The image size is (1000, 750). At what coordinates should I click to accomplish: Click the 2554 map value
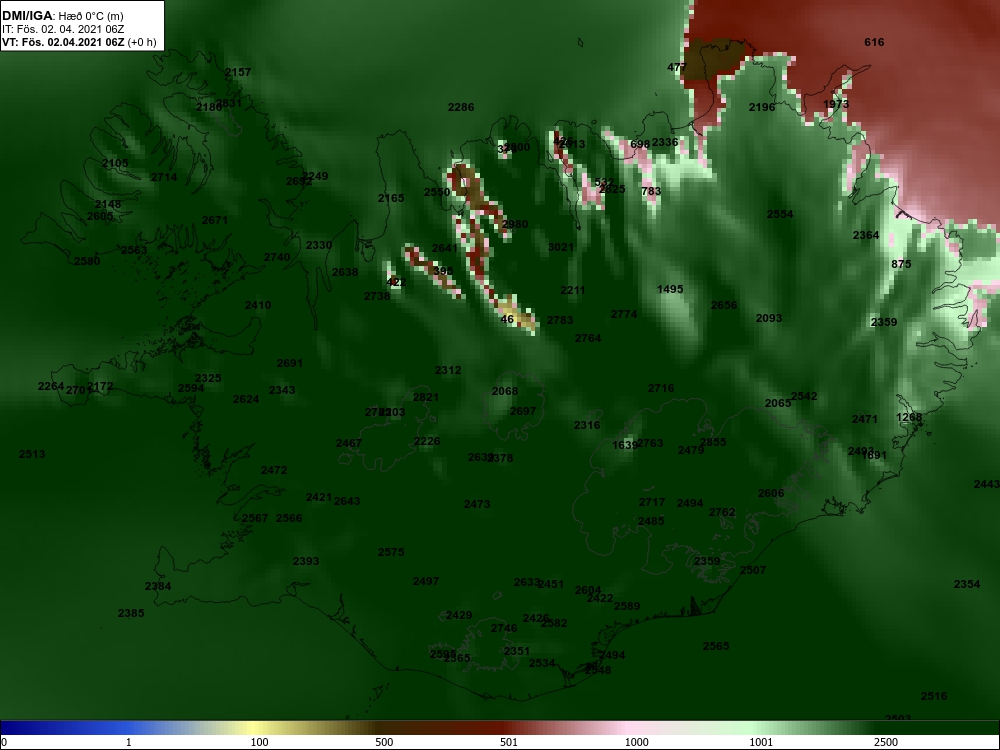point(780,214)
